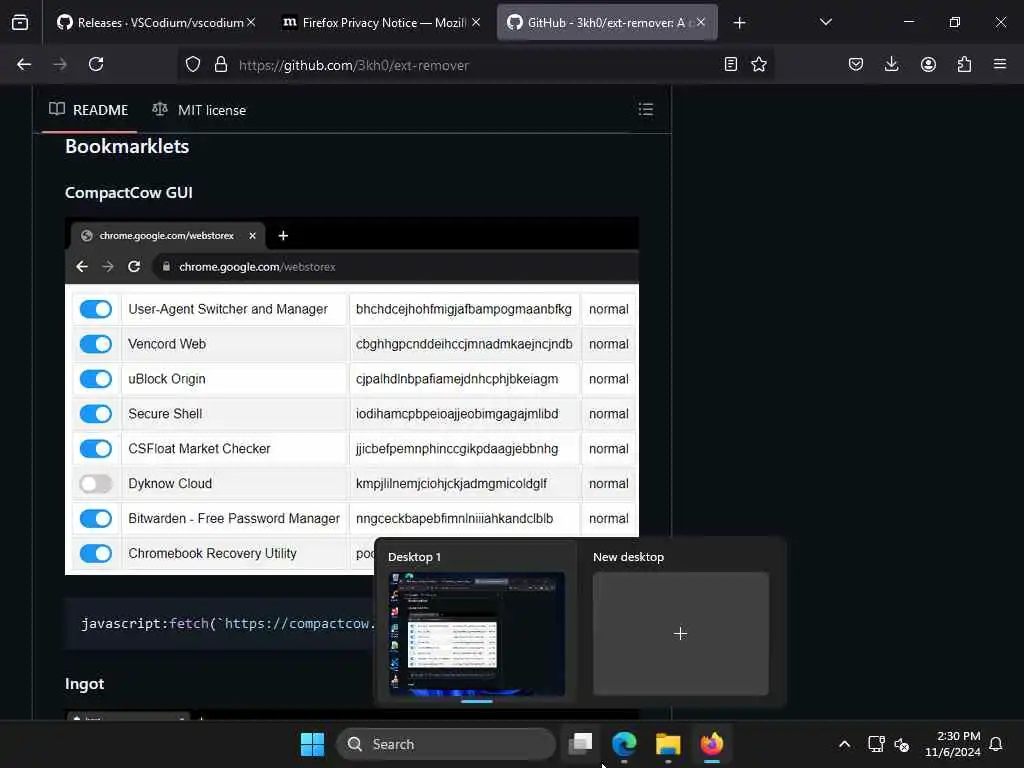Select the README tab
The height and width of the screenshot is (768, 1024).
click(89, 110)
